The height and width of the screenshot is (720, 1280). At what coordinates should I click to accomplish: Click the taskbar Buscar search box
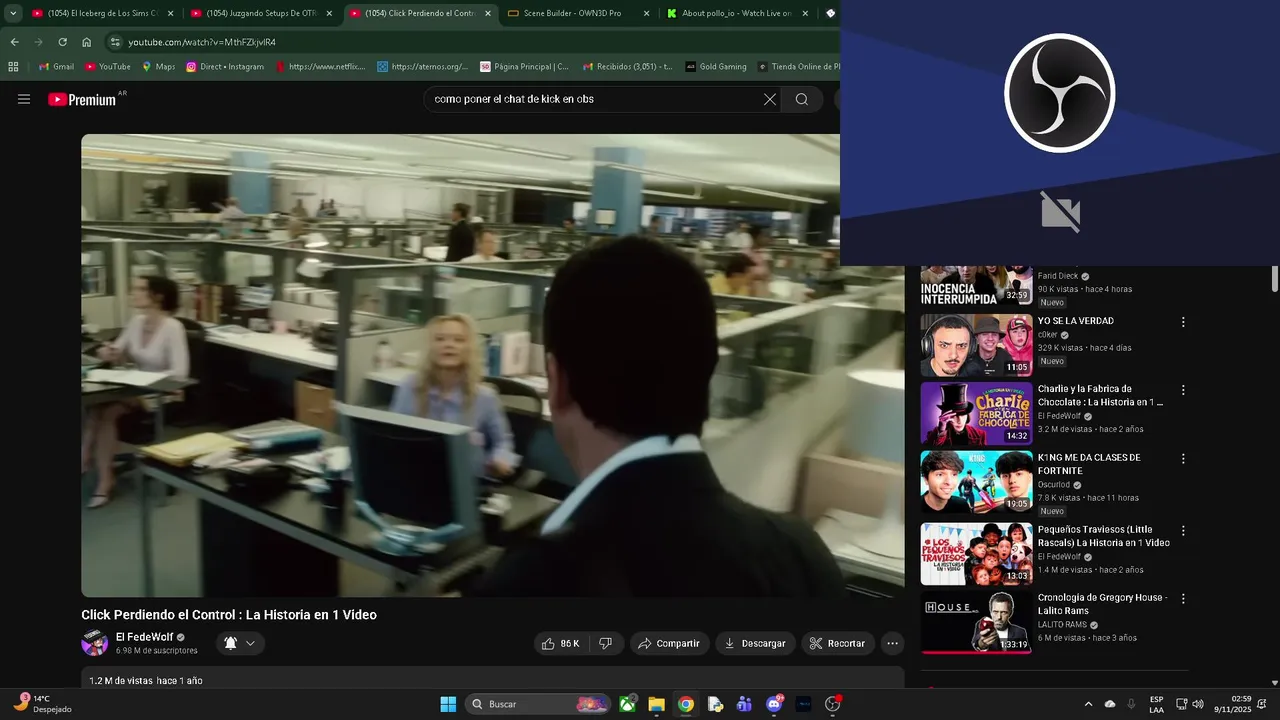click(539, 704)
